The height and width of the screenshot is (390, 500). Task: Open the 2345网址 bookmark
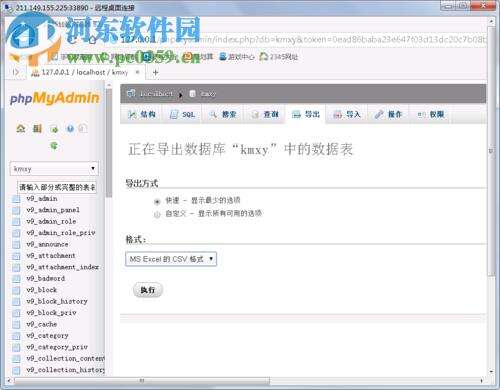(x=279, y=57)
